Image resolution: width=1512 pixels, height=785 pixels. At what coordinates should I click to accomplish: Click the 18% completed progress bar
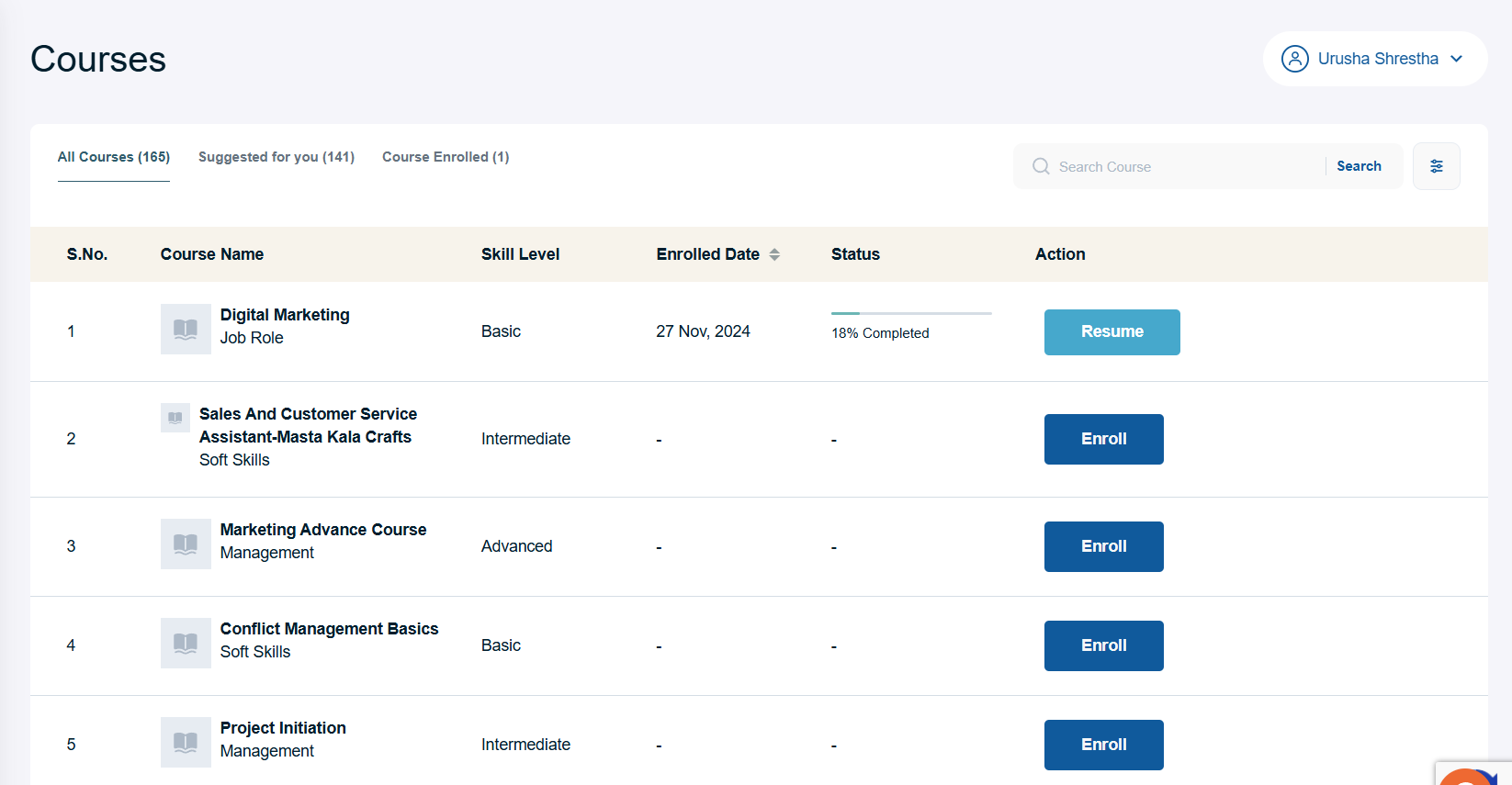click(x=910, y=314)
